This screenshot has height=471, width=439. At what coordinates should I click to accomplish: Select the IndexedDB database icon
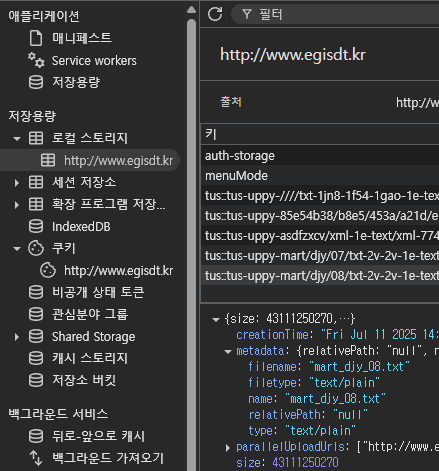(x=36, y=227)
